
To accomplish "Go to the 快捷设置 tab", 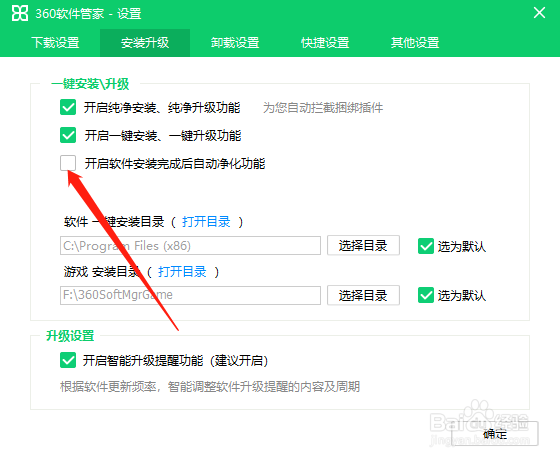I will [x=325, y=42].
